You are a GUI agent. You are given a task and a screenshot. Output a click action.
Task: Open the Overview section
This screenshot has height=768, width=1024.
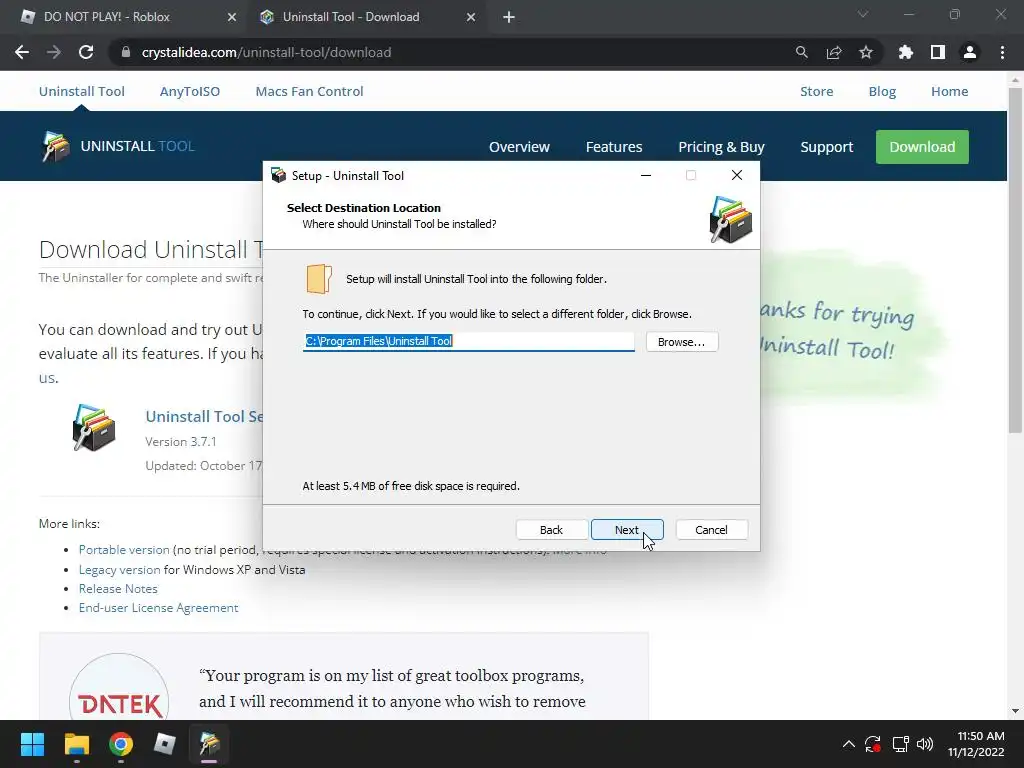click(519, 147)
